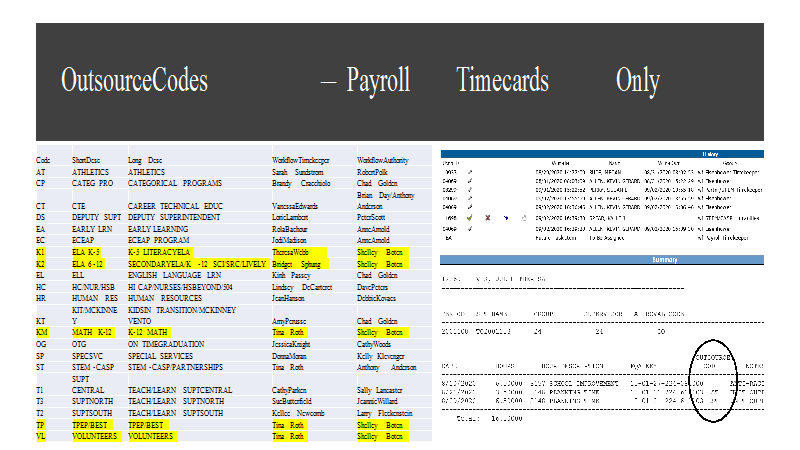The image size is (800, 450).
Task: Select the History section header bar
Action: [602, 154]
